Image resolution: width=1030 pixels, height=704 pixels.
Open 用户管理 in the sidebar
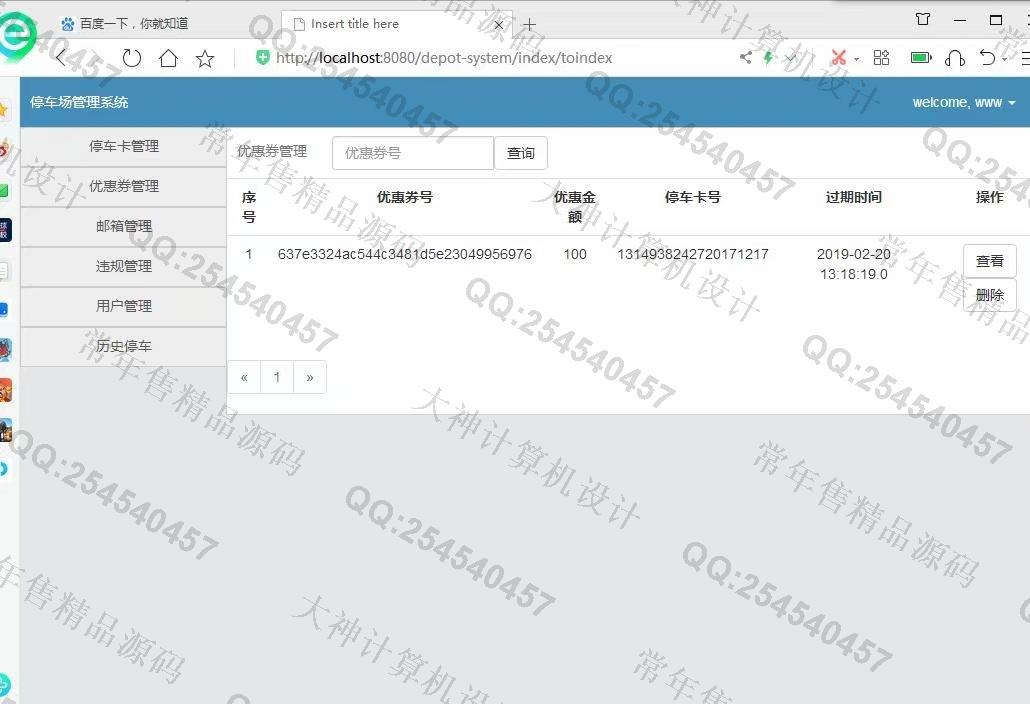(x=123, y=307)
